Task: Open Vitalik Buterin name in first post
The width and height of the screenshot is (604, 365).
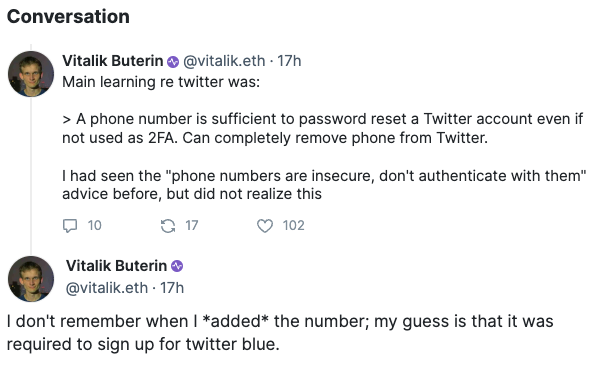Action: pyautogui.click(x=113, y=61)
